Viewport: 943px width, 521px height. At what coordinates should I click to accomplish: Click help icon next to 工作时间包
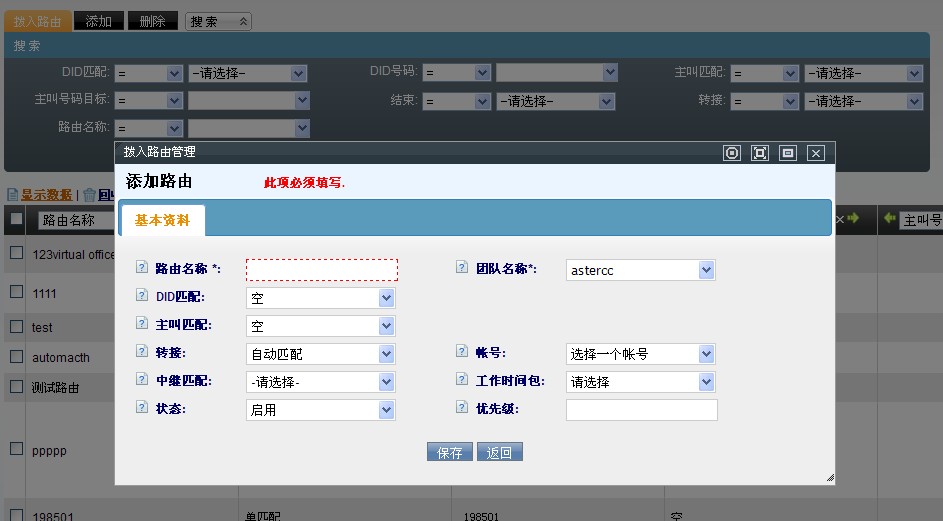pyautogui.click(x=462, y=380)
